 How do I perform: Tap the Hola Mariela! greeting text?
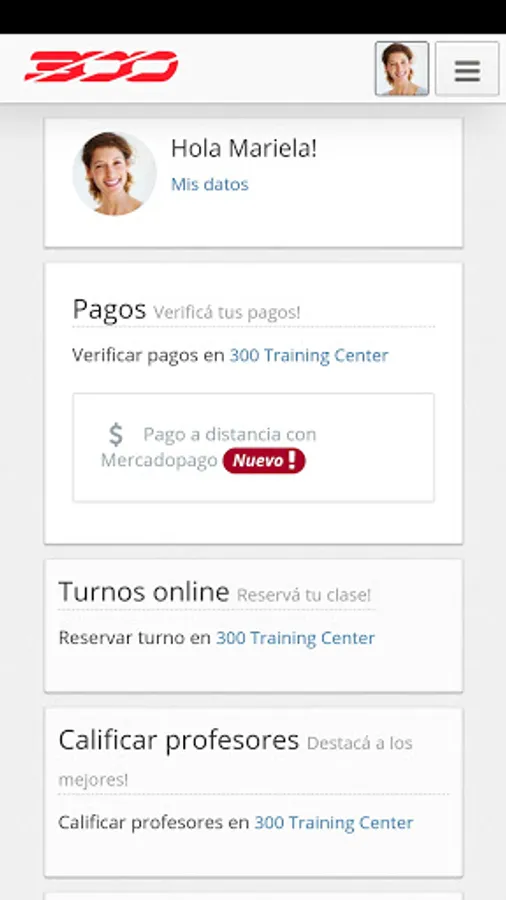244,149
